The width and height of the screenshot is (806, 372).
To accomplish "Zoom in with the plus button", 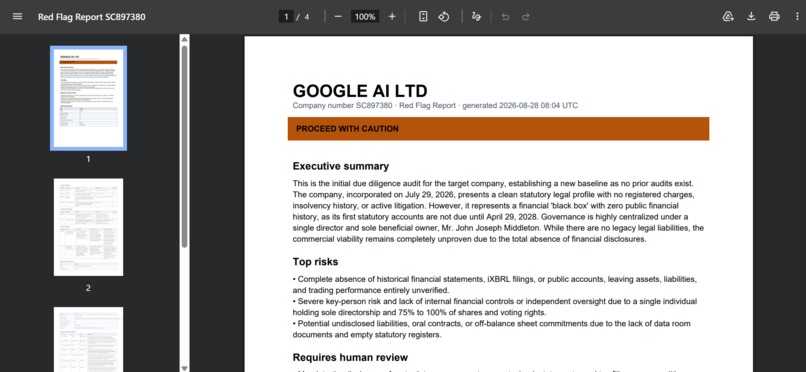I will tap(392, 16).
